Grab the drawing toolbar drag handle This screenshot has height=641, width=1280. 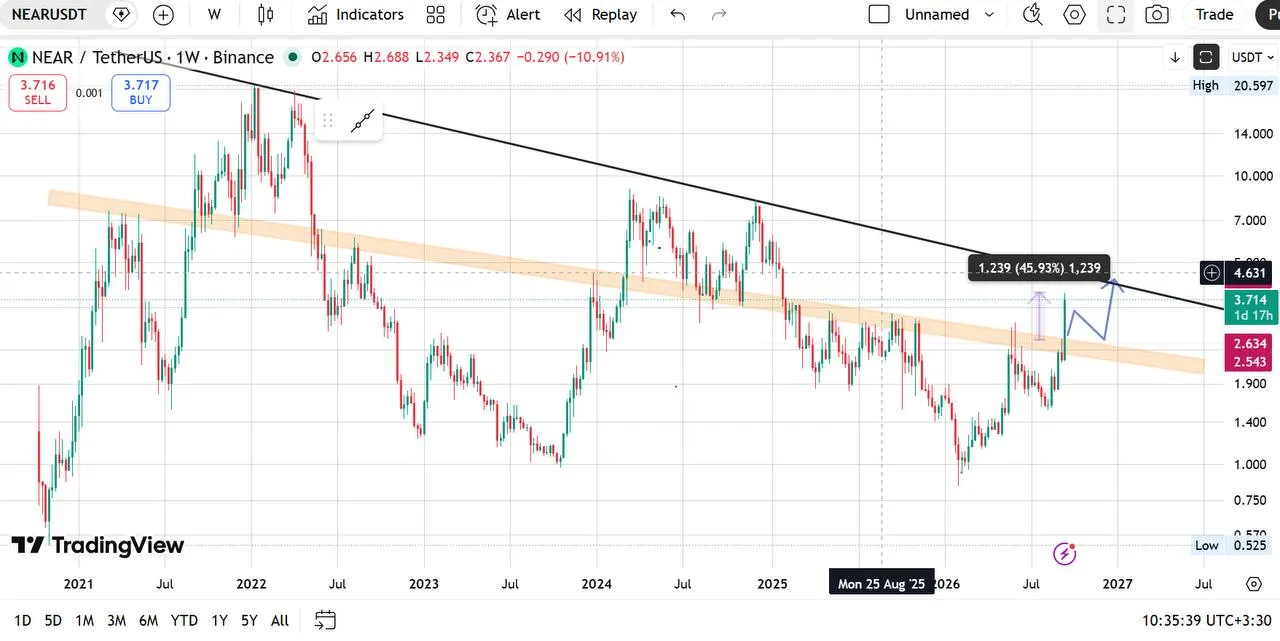327,121
